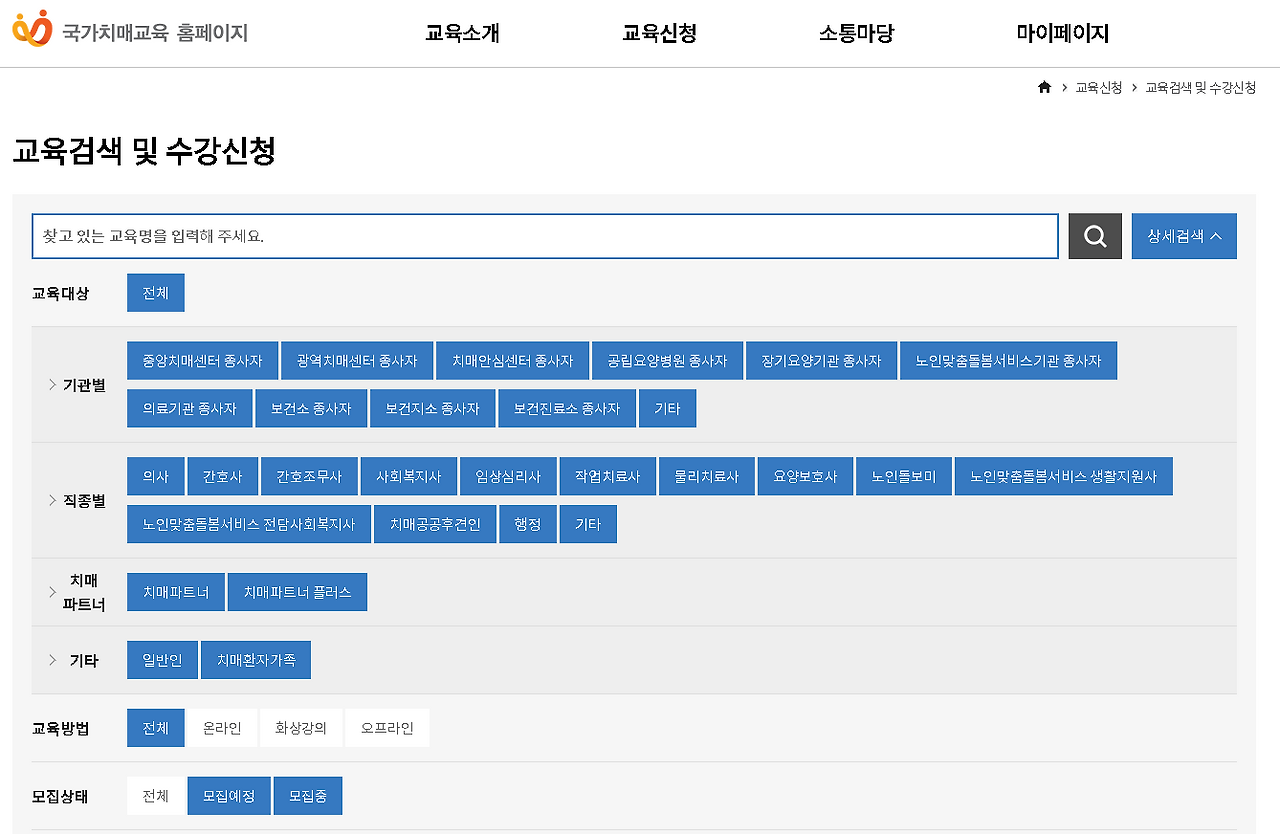Viewport: 1280px width, 834px height.
Task: Click the 교육신청 breadcrumb link
Action: pyautogui.click(x=1097, y=87)
